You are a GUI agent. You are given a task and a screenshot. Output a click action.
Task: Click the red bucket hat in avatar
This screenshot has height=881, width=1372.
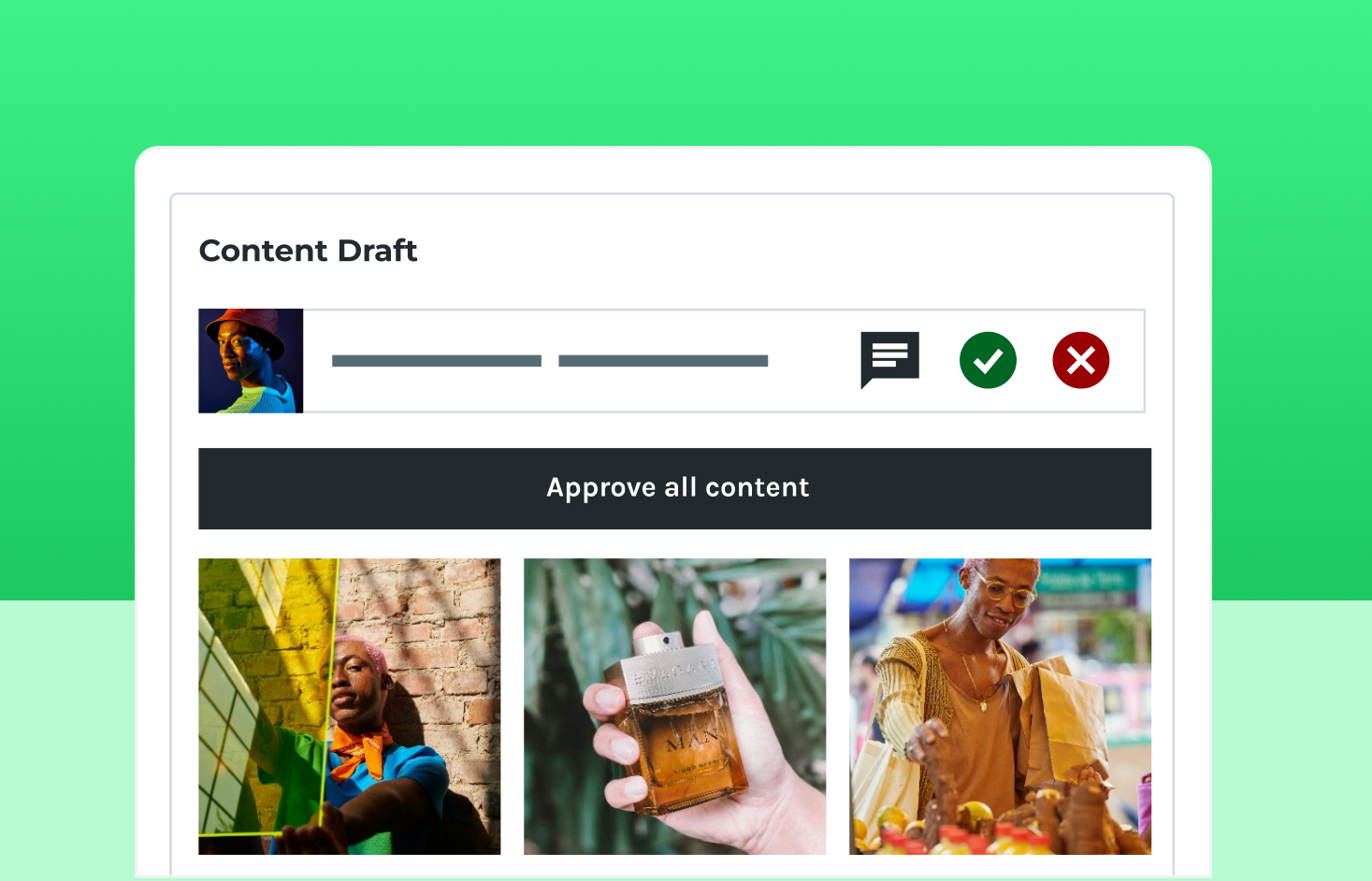coord(246,327)
